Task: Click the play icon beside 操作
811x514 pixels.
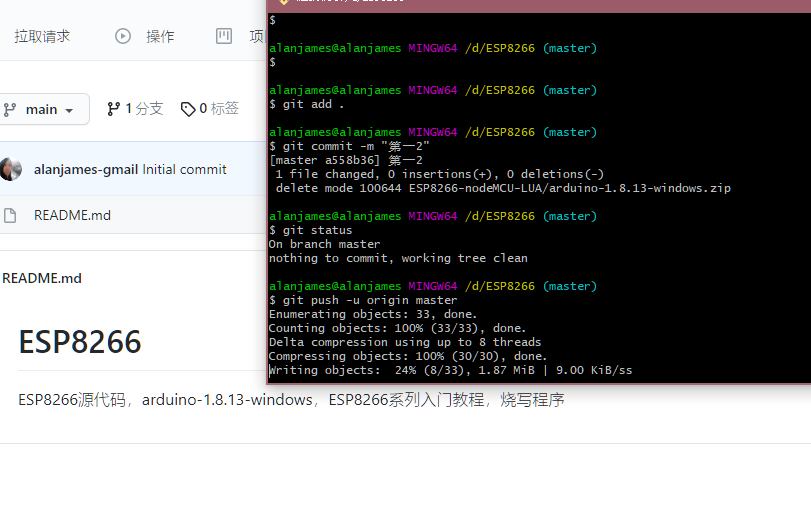Action: tap(123, 36)
